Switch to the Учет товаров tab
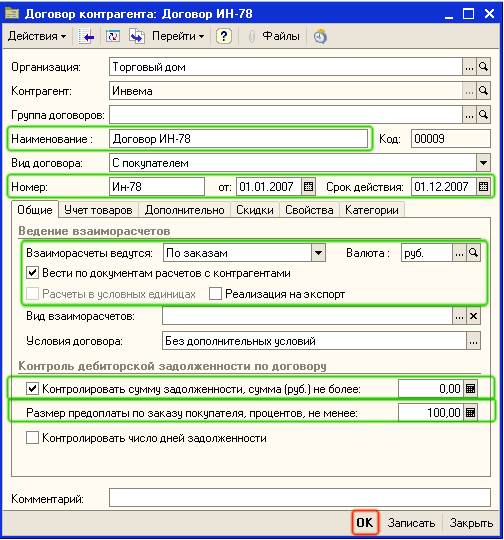The image size is (504, 540). tap(98, 210)
